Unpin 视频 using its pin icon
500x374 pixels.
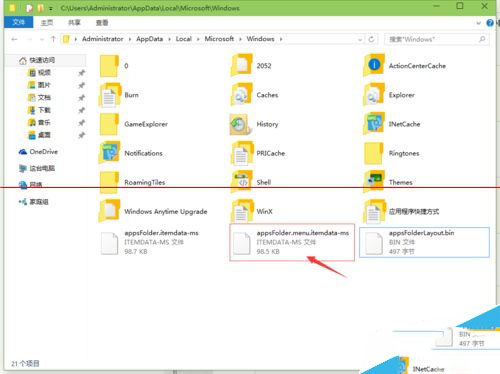coord(81,73)
